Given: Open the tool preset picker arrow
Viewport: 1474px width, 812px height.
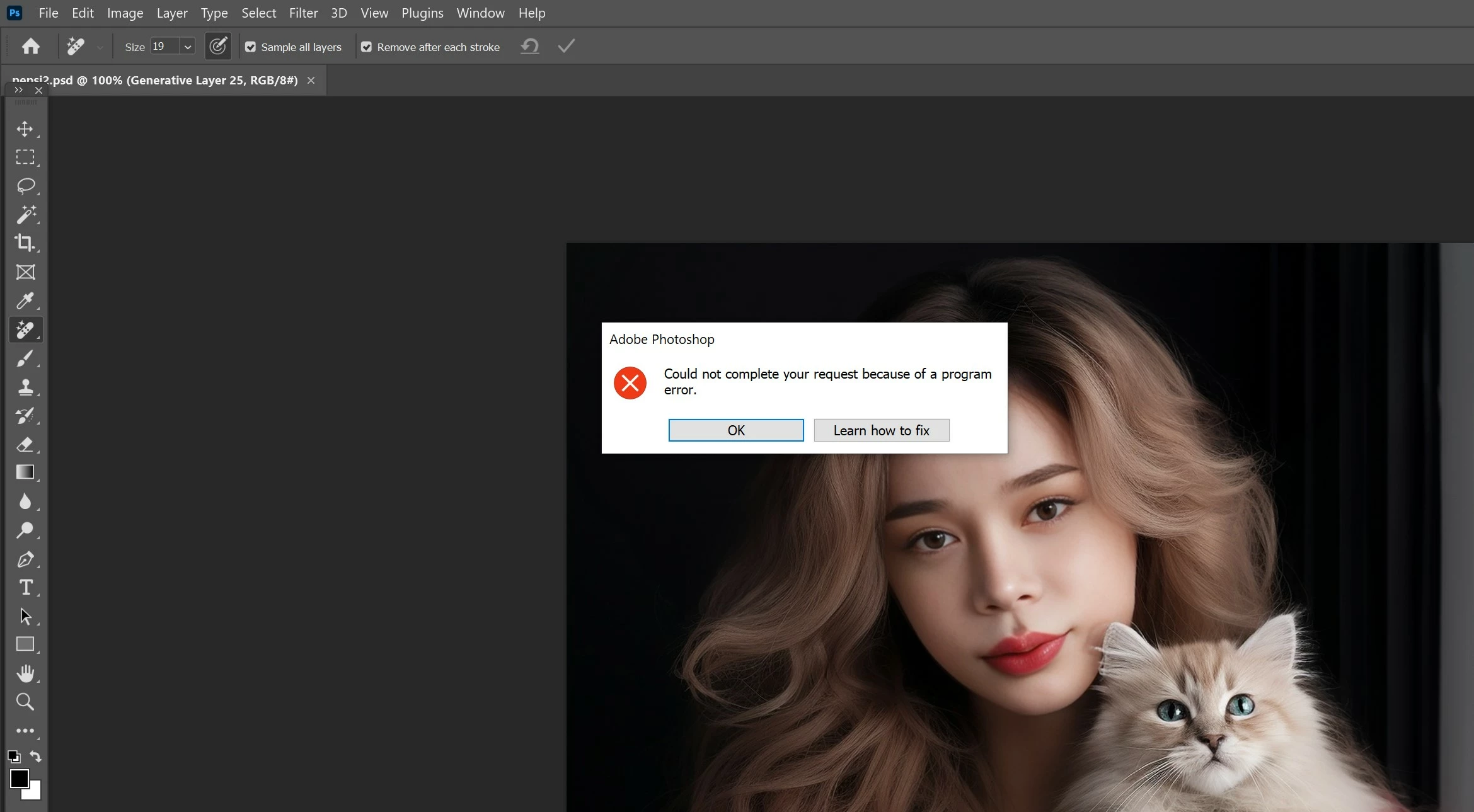Looking at the screenshot, I should [x=100, y=47].
